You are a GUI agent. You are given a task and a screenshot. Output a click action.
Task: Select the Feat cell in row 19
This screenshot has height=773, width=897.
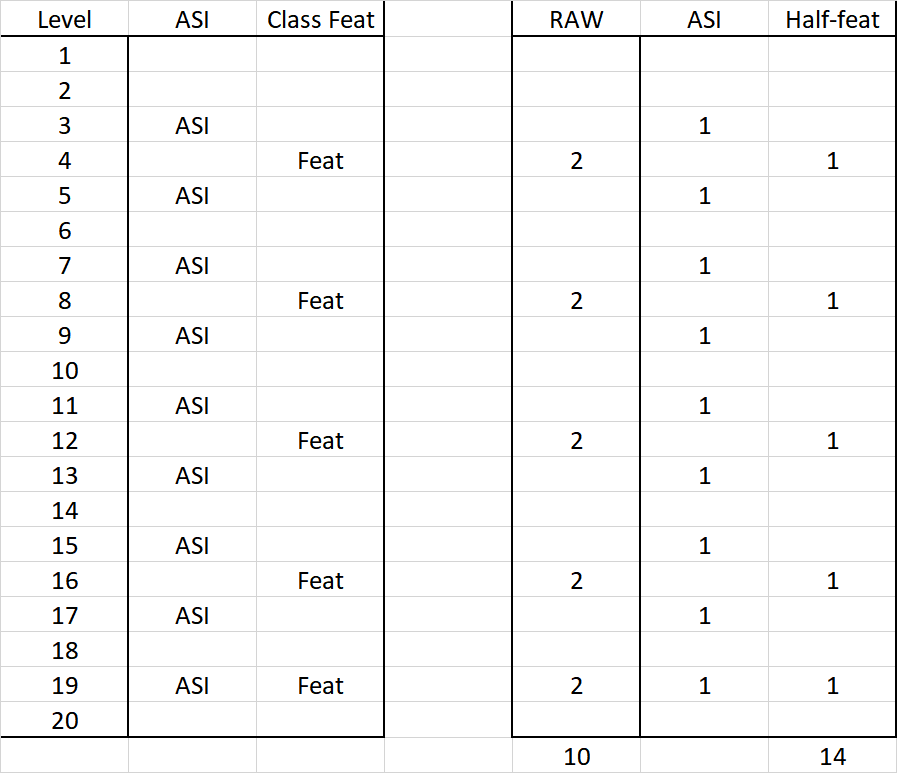tap(320, 685)
